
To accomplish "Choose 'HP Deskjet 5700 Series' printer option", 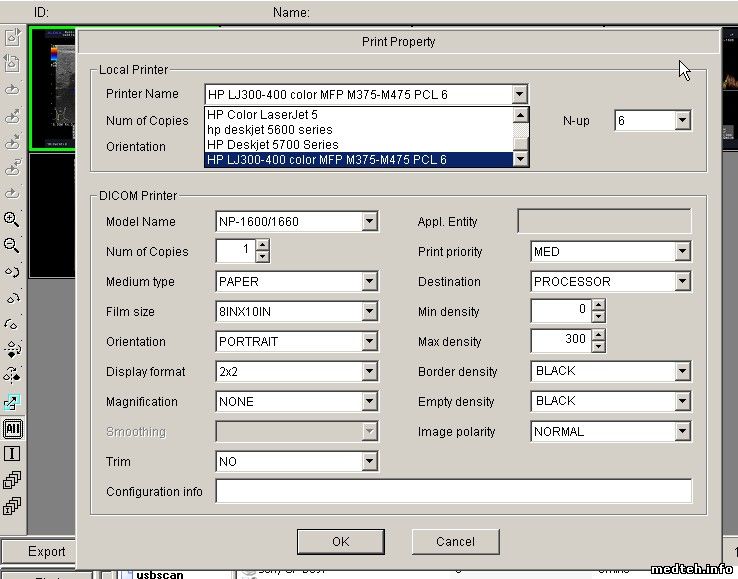I will (x=272, y=145).
